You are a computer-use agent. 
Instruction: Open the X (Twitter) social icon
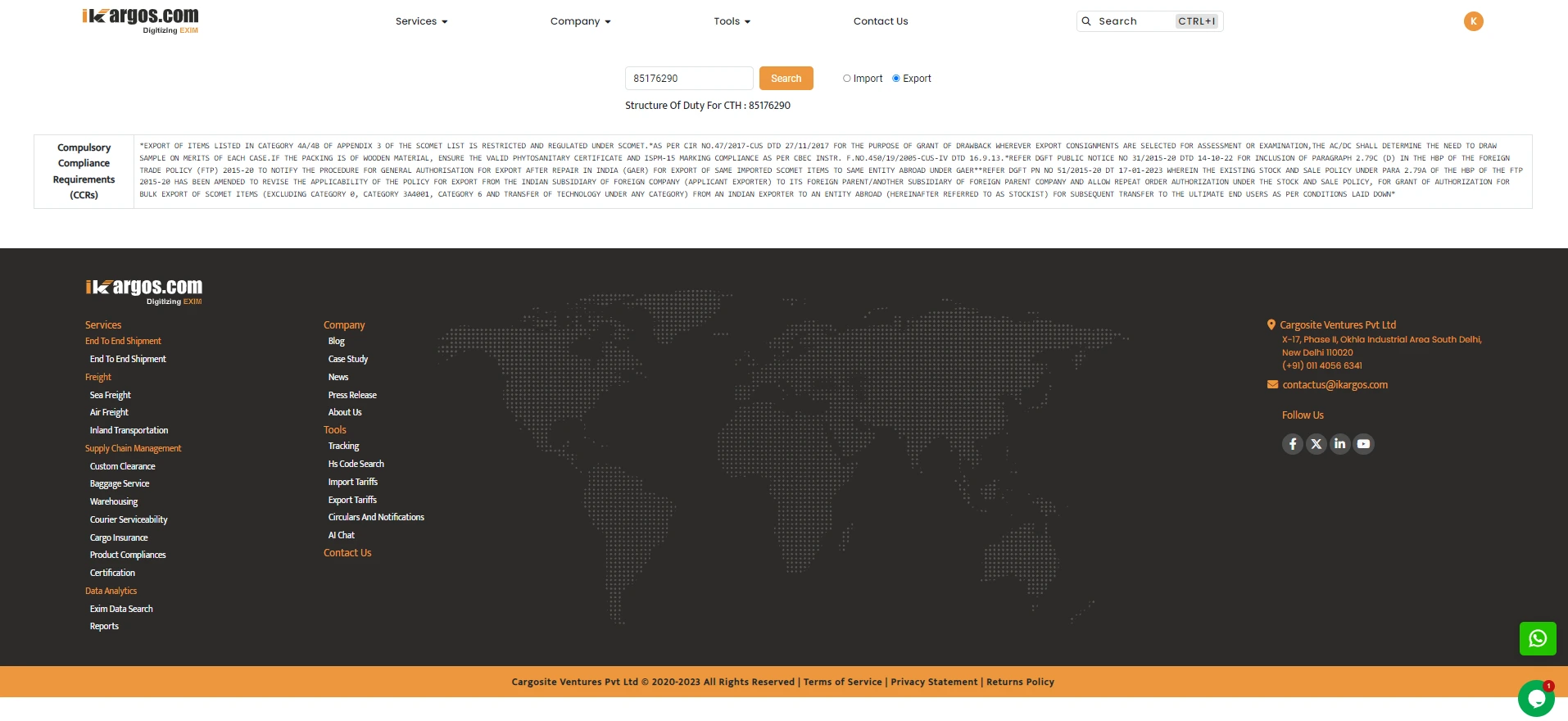(1316, 444)
